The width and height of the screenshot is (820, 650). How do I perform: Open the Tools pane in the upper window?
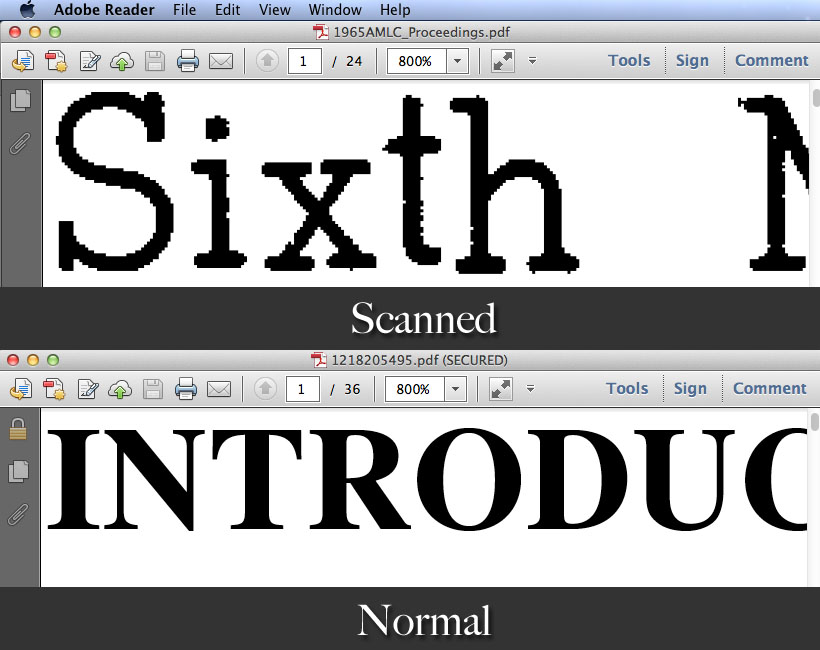(629, 61)
